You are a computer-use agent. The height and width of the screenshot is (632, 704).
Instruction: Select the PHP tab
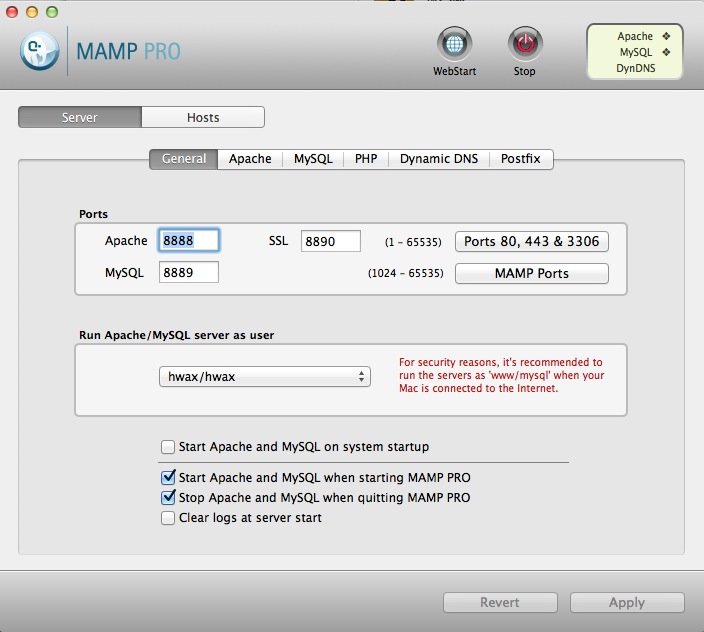point(366,159)
